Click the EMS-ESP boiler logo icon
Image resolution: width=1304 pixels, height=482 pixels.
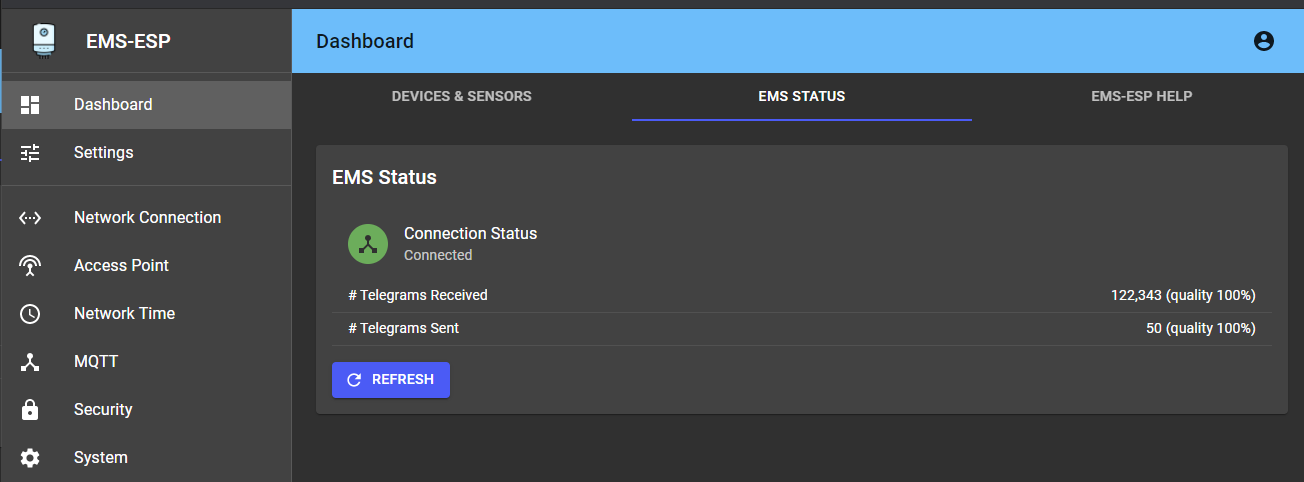pos(43,41)
